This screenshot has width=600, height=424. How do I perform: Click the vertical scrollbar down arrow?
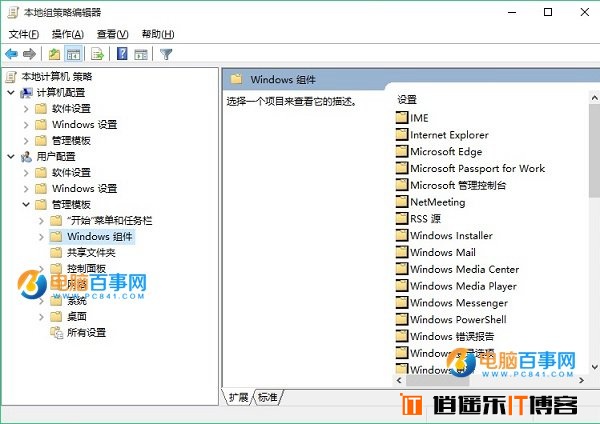[x=595, y=367]
